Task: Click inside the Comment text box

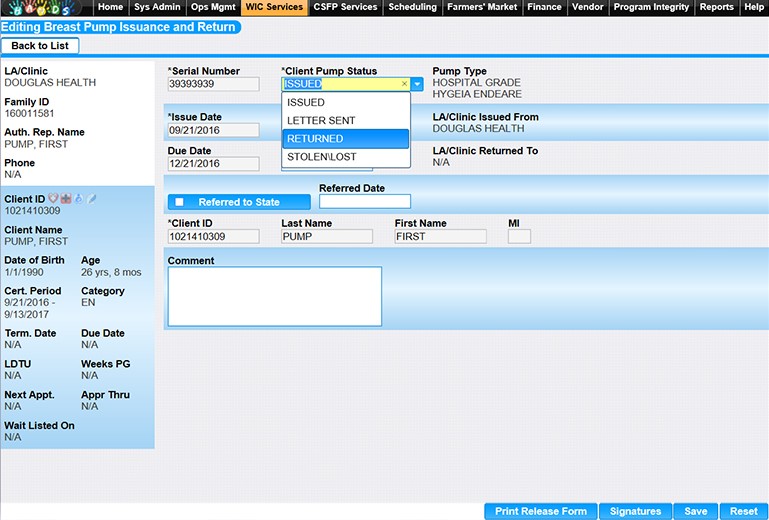Action: click(274, 296)
